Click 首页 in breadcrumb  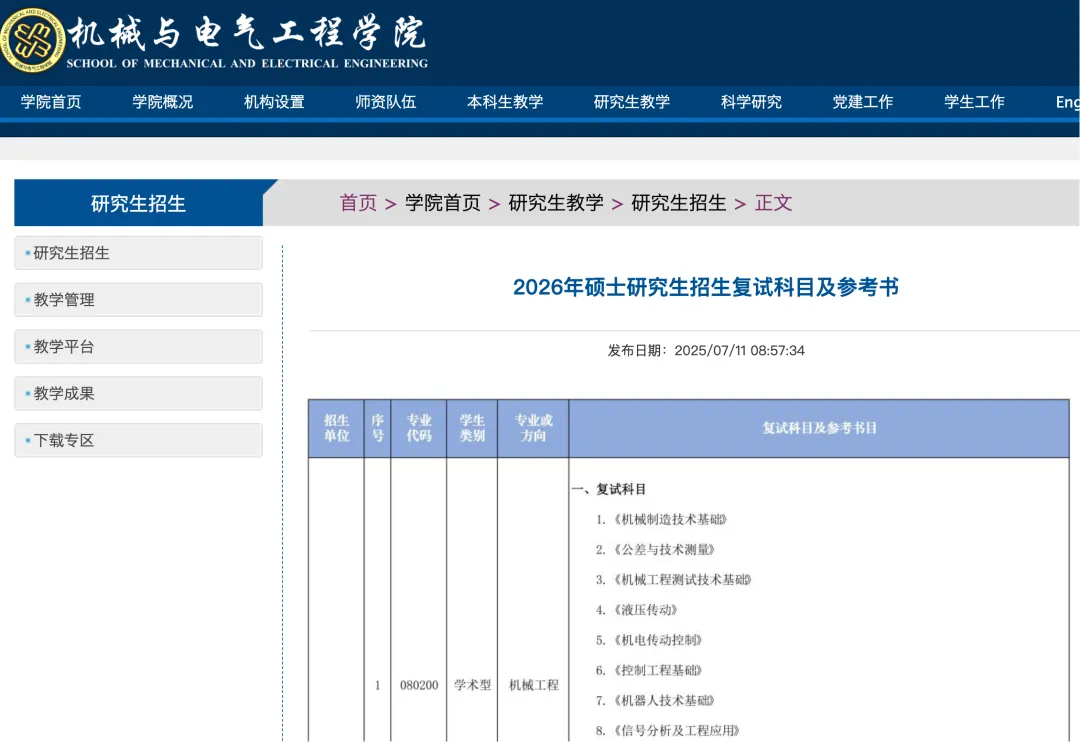(358, 203)
